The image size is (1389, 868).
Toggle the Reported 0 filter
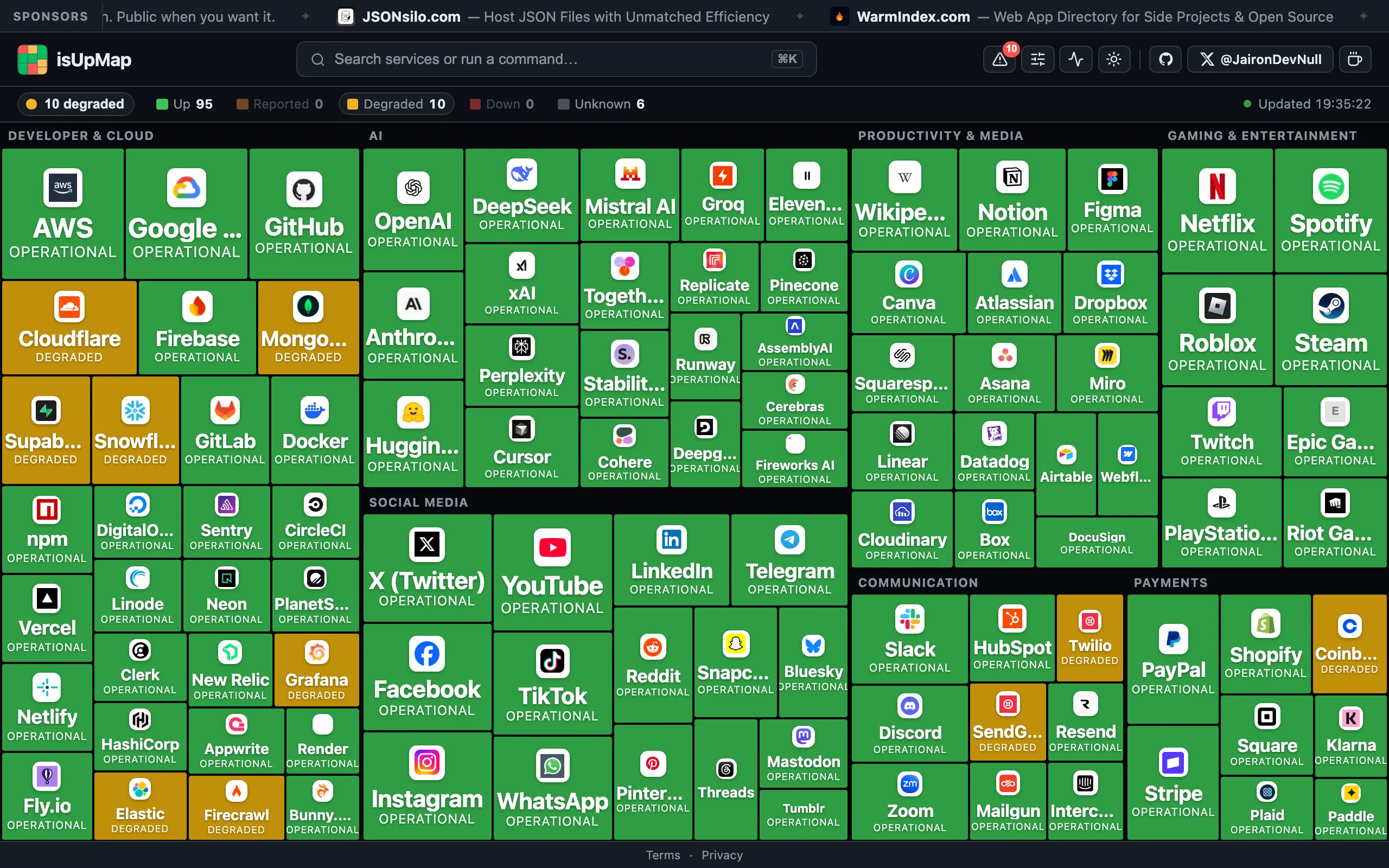tap(279, 104)
